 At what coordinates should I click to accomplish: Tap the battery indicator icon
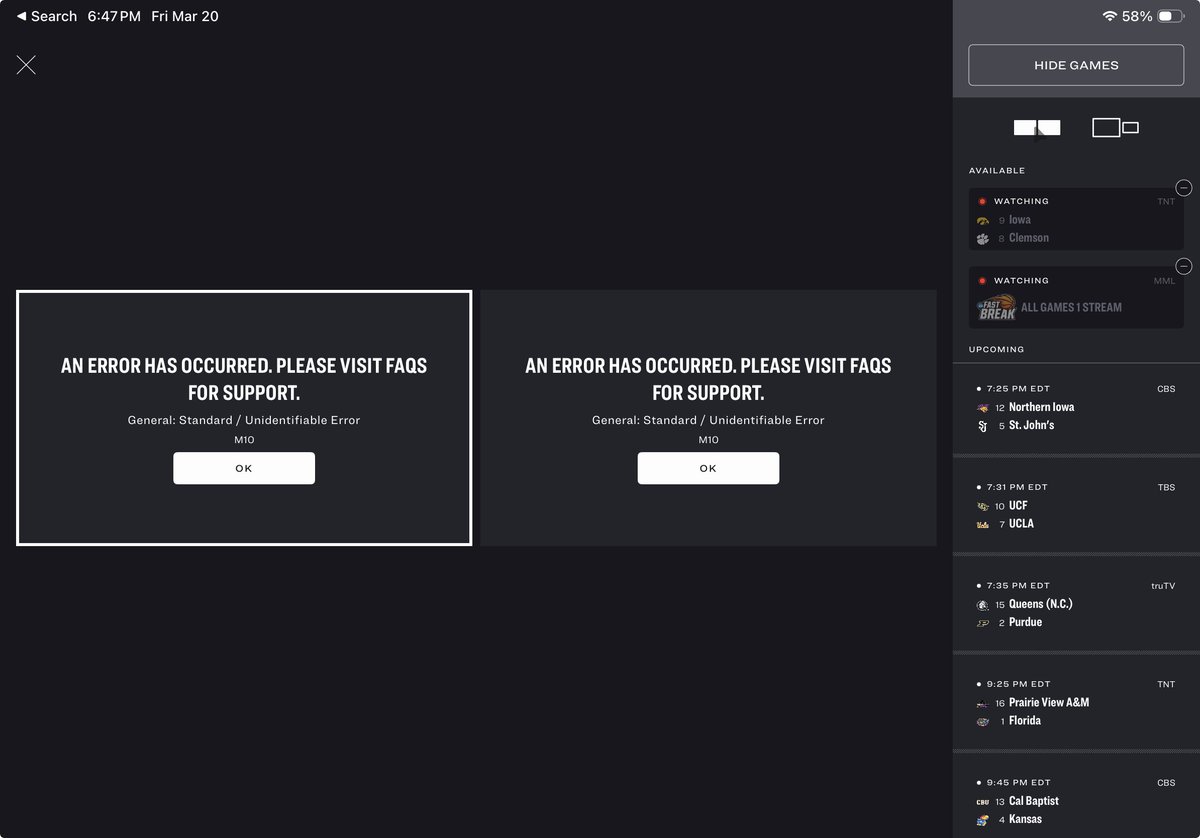[1171, 16]
